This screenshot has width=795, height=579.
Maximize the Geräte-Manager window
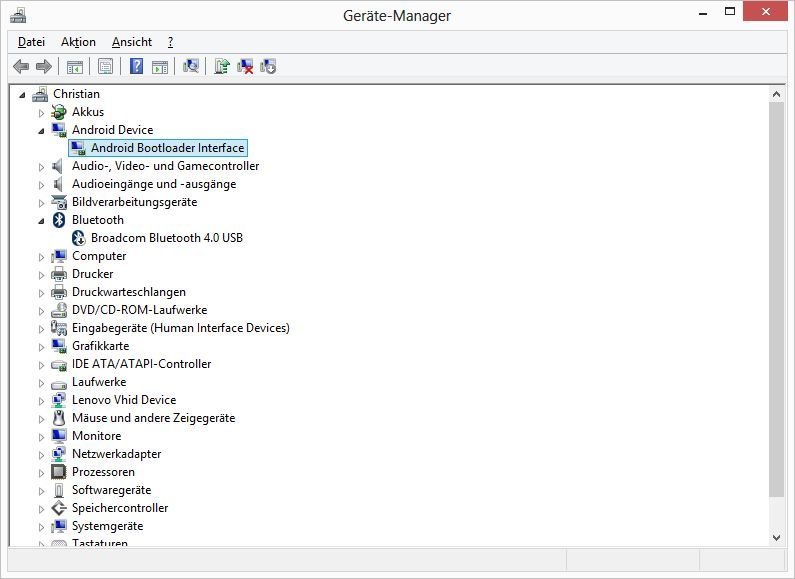coord(730,11)
